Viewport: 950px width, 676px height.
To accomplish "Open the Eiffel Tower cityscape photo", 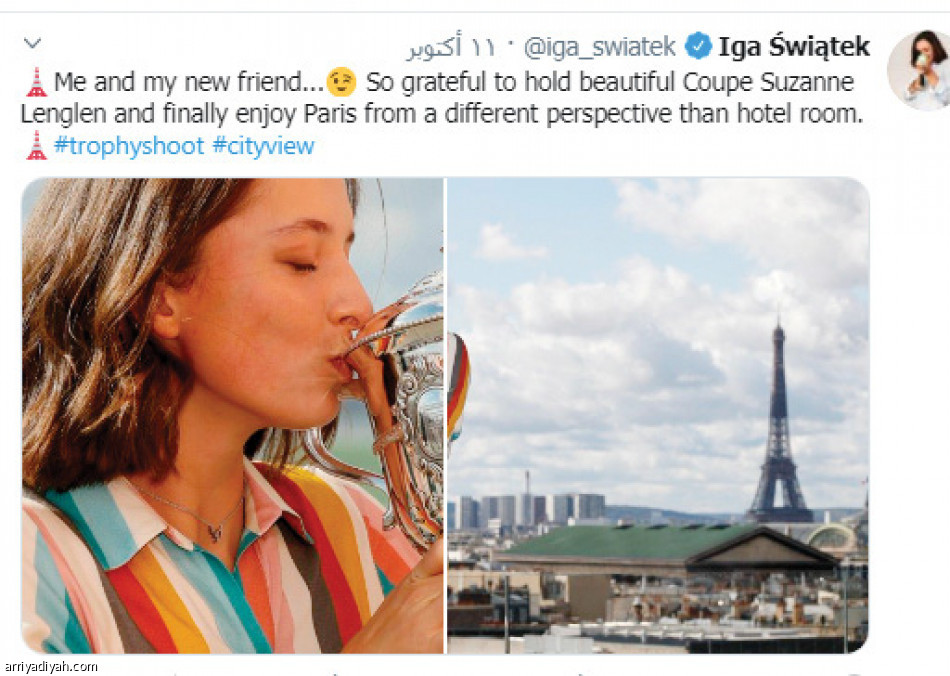I will pyautogui.click(x=658, y=416).
